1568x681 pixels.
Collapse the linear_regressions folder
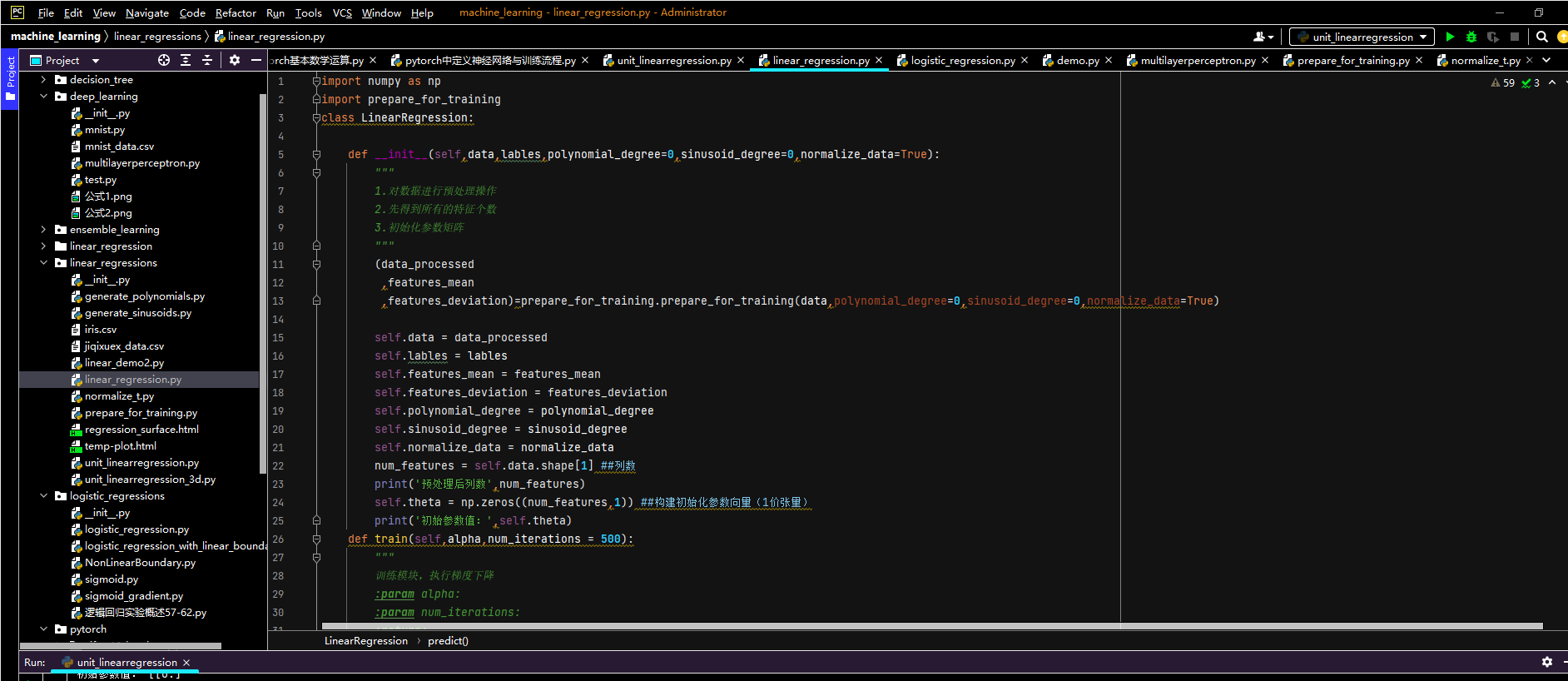click(43, 263)
